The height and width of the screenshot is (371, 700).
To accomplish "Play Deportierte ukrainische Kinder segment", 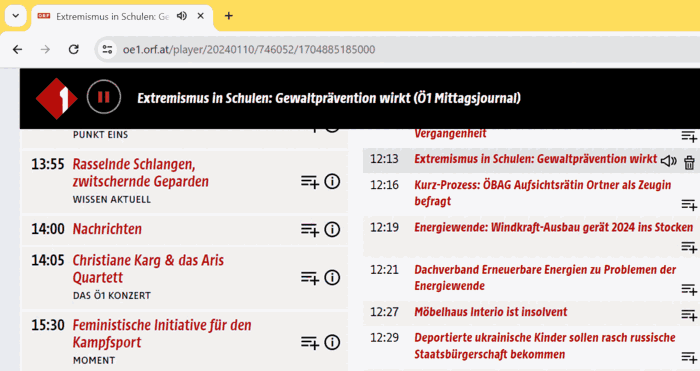I will coord(545,346).
